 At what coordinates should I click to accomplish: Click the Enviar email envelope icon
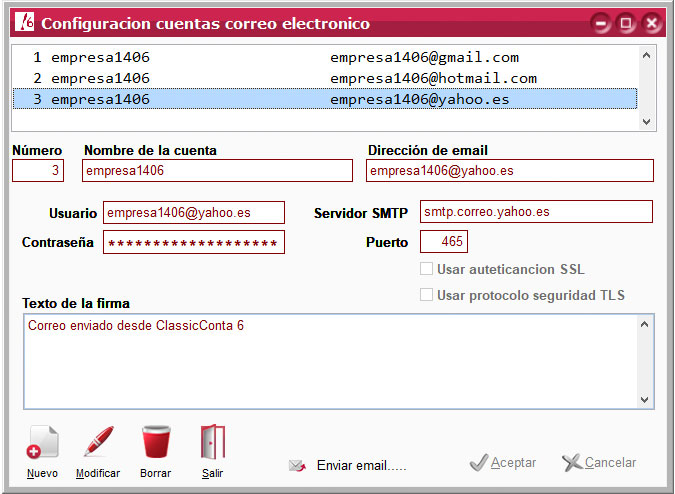point(297,466)
